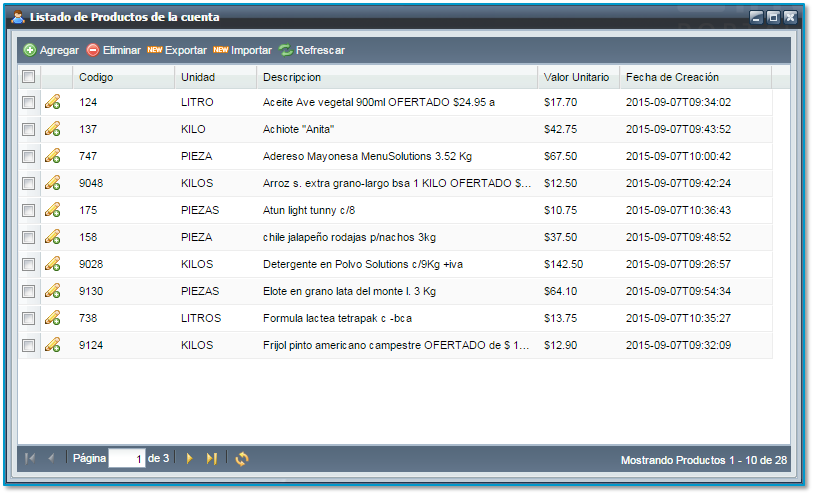Check the box for product 9048
The image size is (814, 495).
pyautogui.click(x=29, y=183)
